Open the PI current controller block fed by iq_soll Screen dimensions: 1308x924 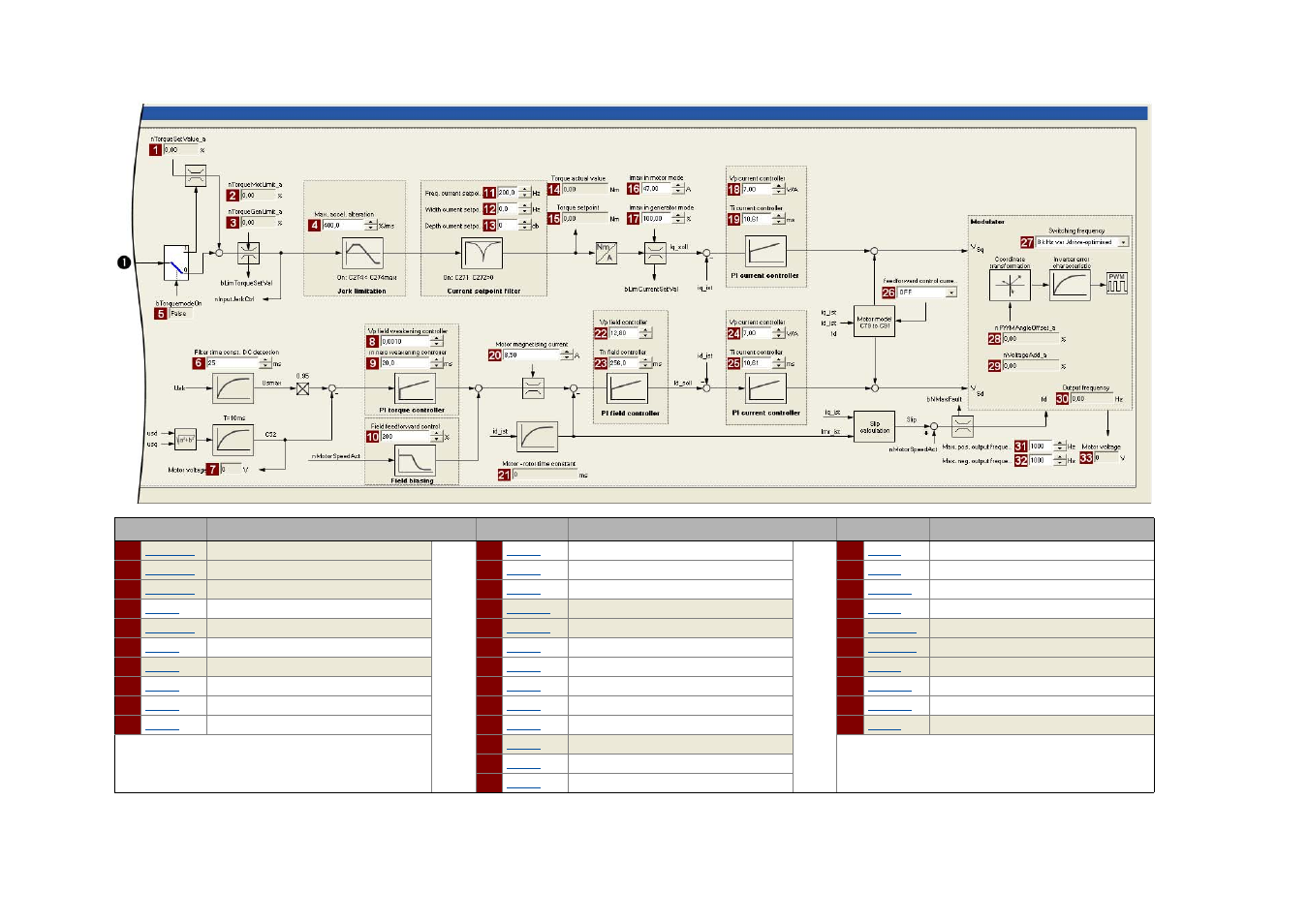765,252
